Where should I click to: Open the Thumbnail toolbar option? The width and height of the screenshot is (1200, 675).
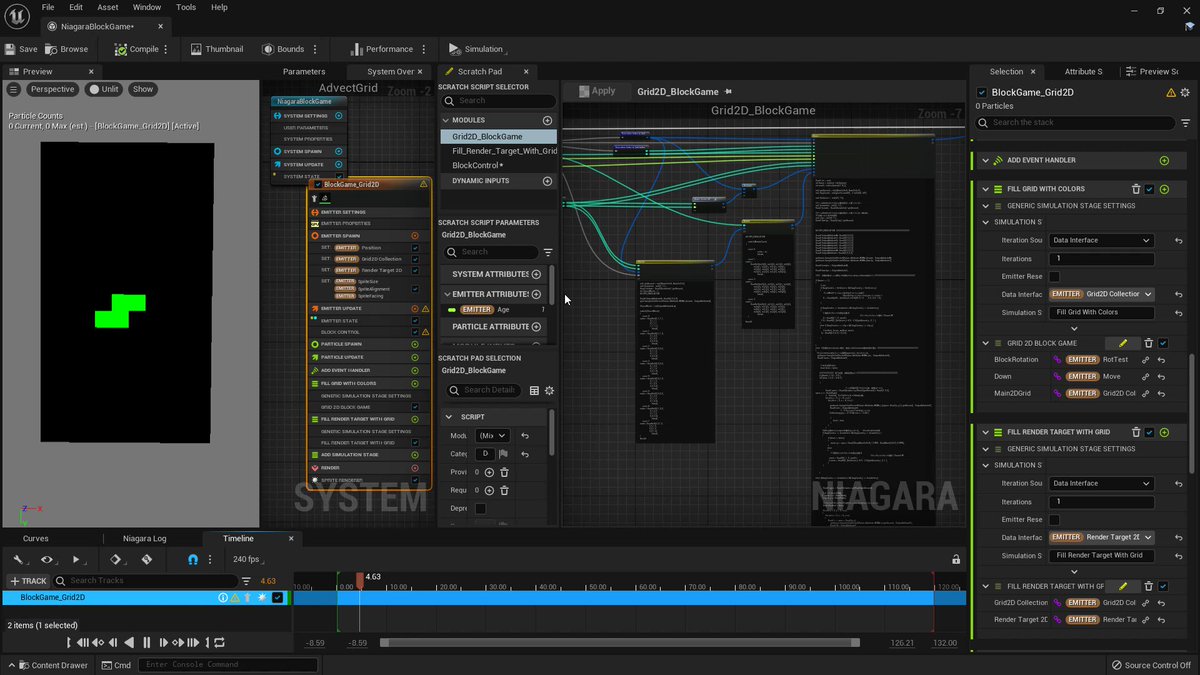pos(216,49)
